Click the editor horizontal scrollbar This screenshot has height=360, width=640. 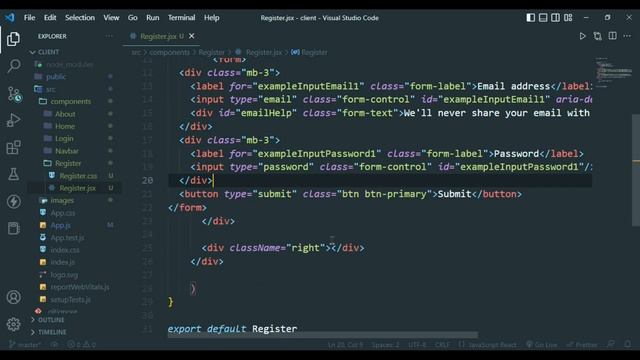point(322,335)
